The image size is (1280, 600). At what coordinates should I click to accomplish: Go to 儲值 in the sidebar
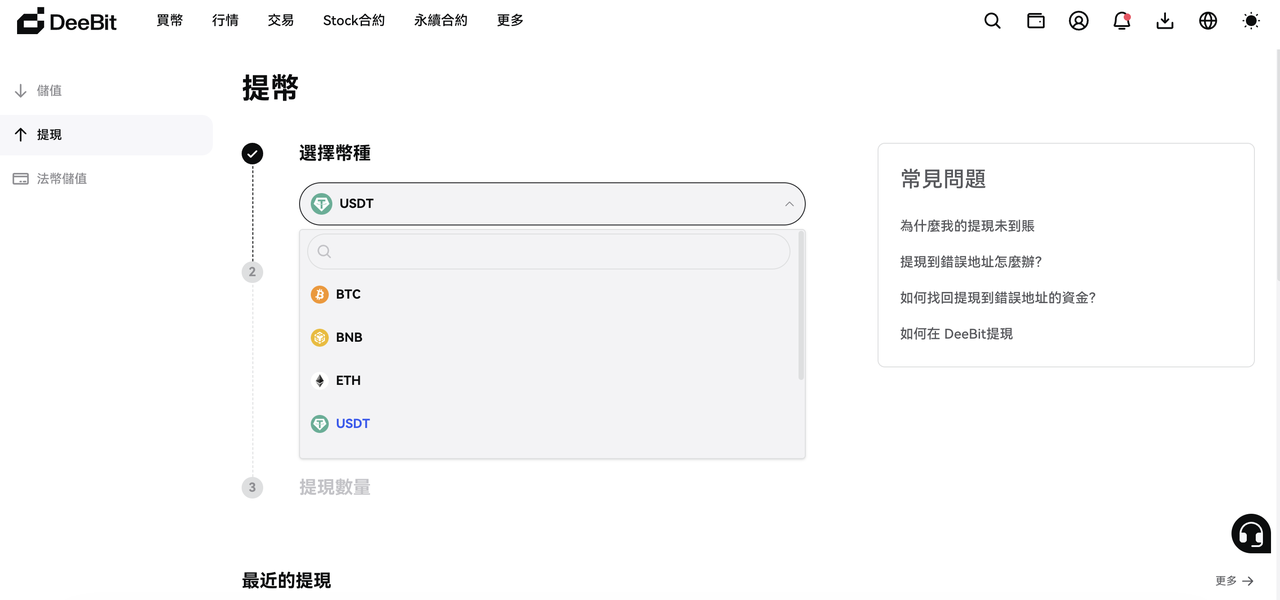[106, 90]
